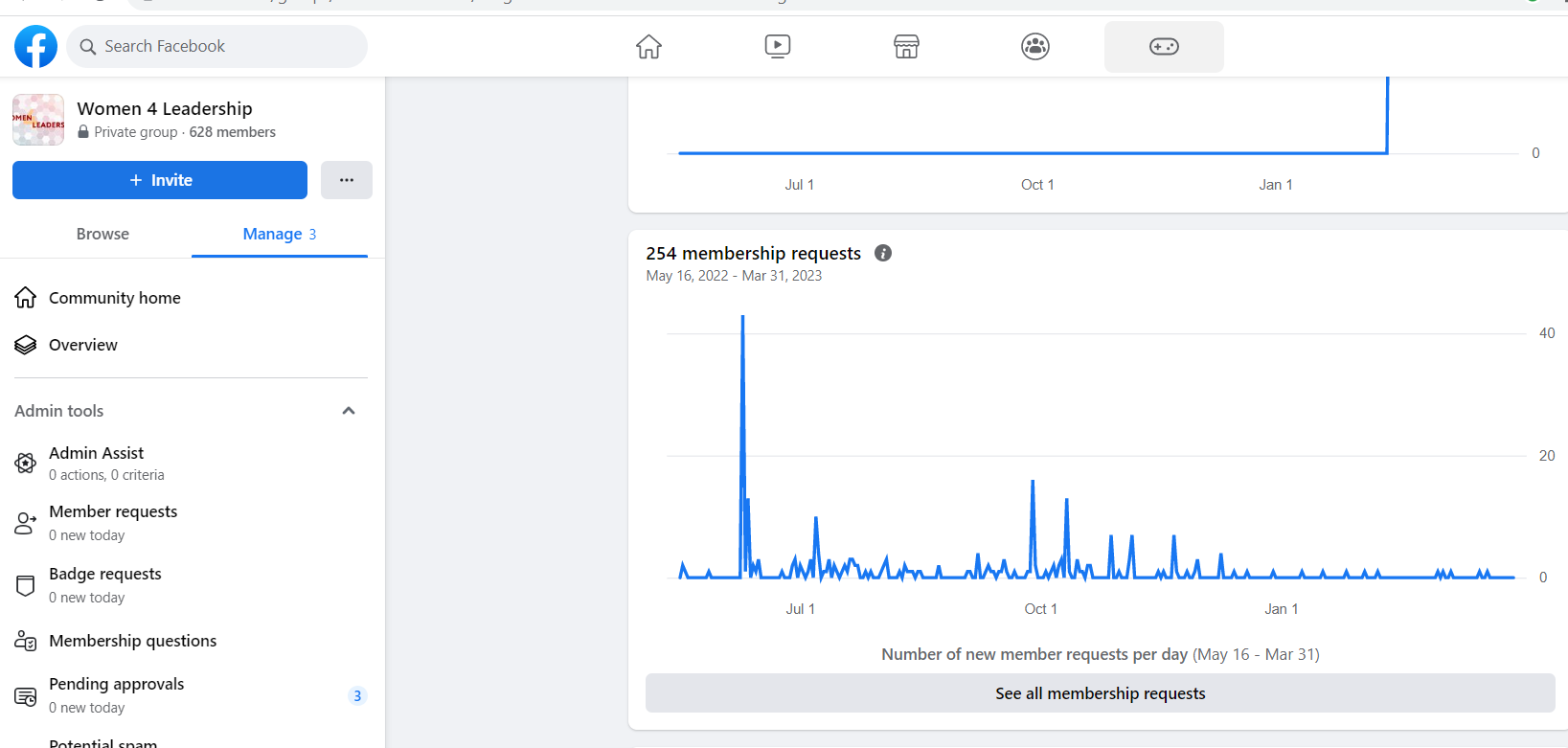1568x748 pixels.
Task: Click membership requests info icon
Action: [883, 253]
